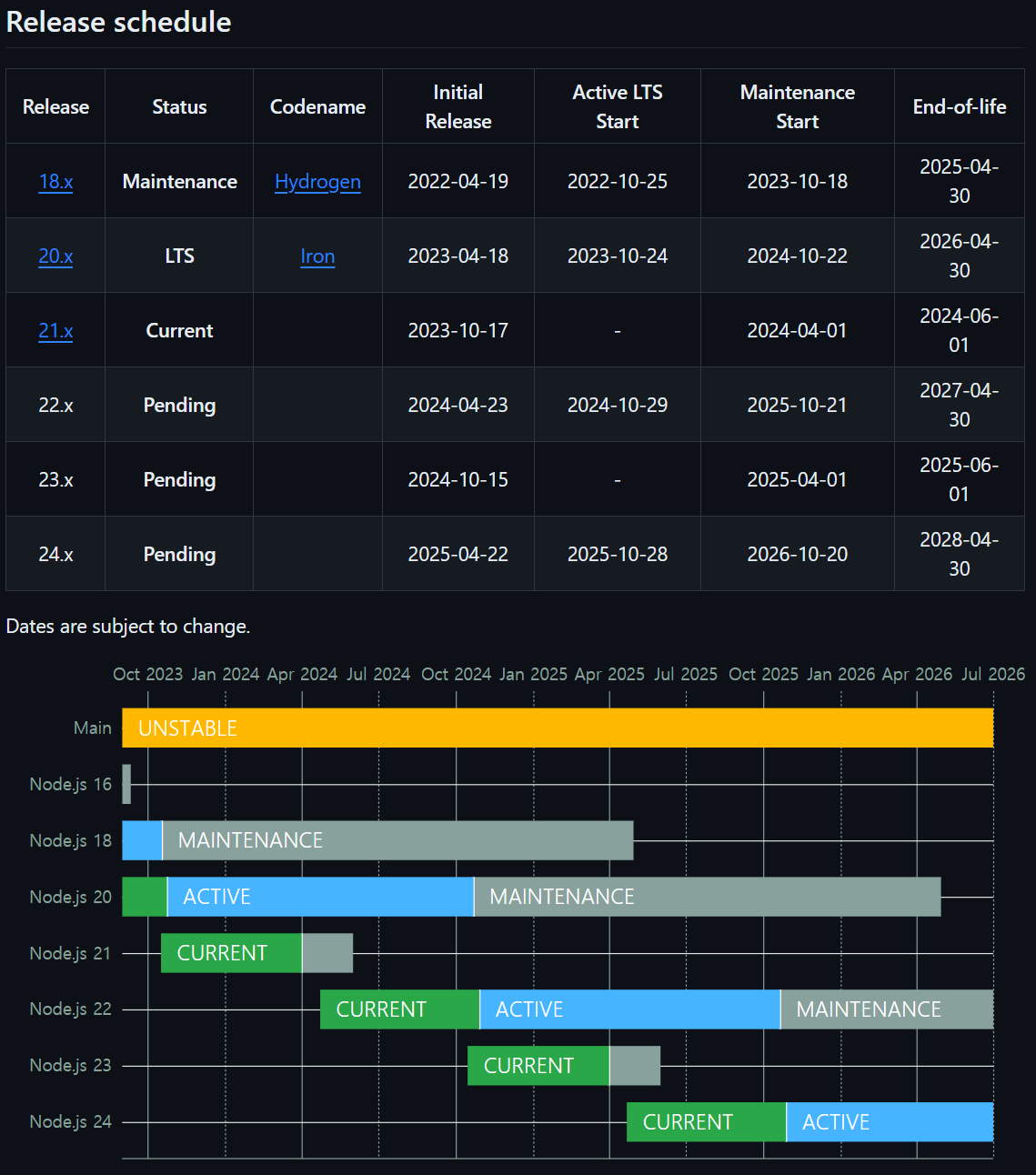Click the date 2024-10-29

pyautogui.click(x=618, y=405)
